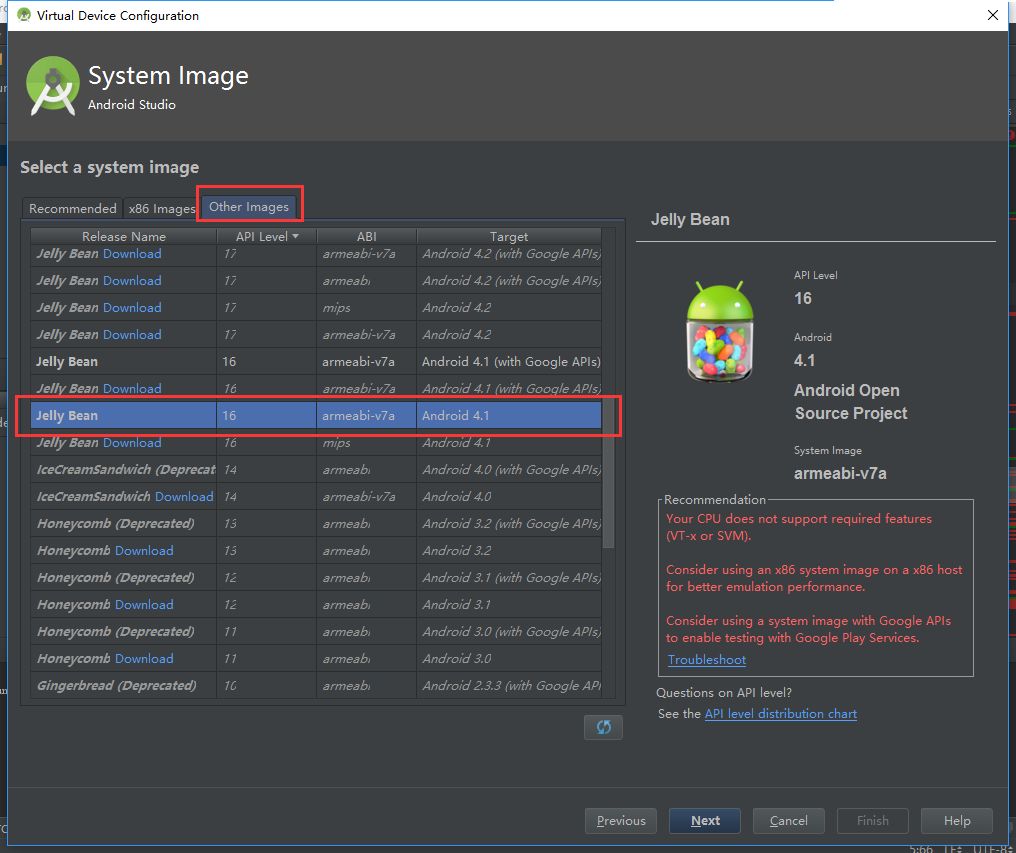Select the highlighted Jelly Bean Android 4.1 row
Image resolution: width=1016 pixels, height=853 pixels.
316,415
